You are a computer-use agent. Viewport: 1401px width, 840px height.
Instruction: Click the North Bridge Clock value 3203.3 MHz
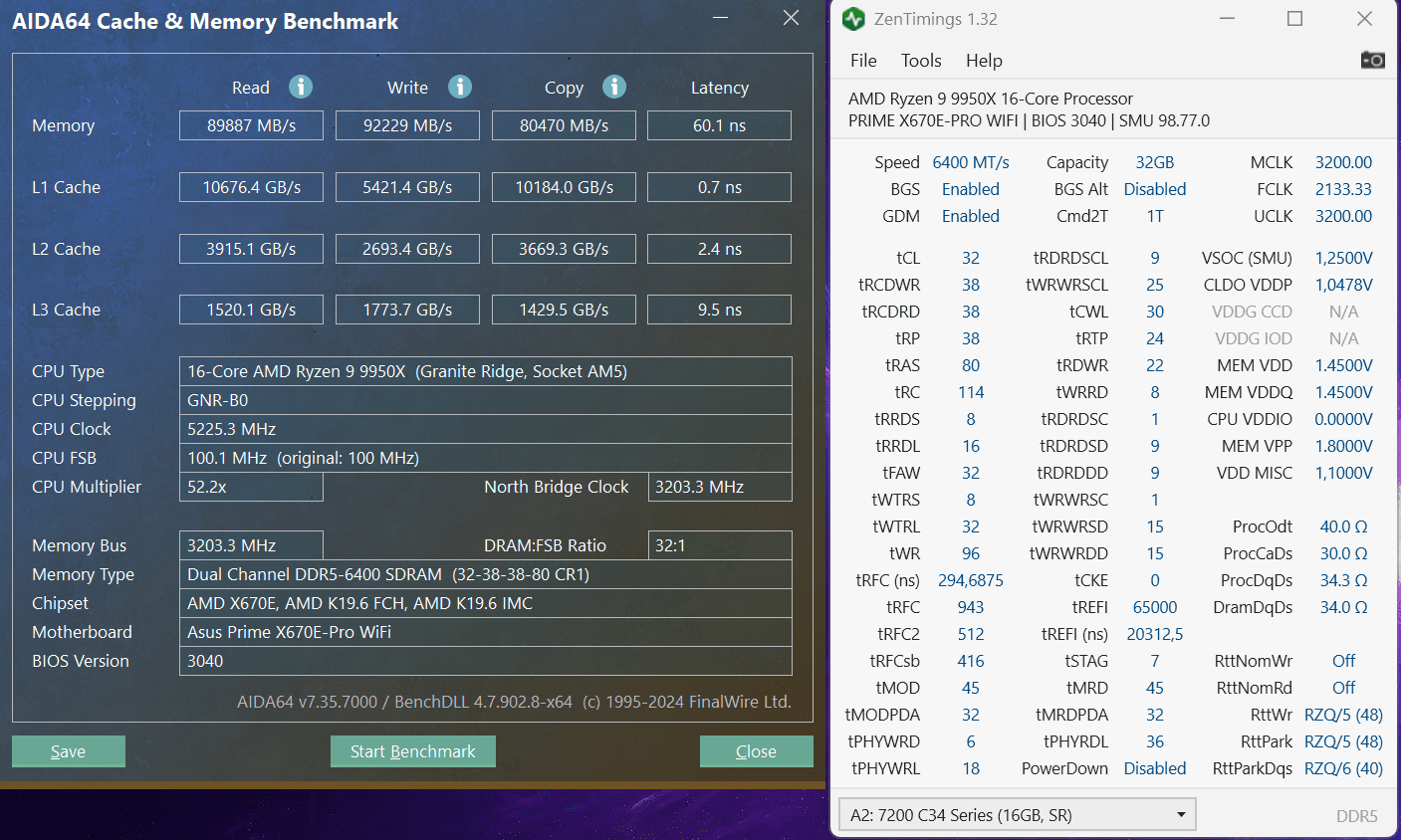[x=719, y=487]
